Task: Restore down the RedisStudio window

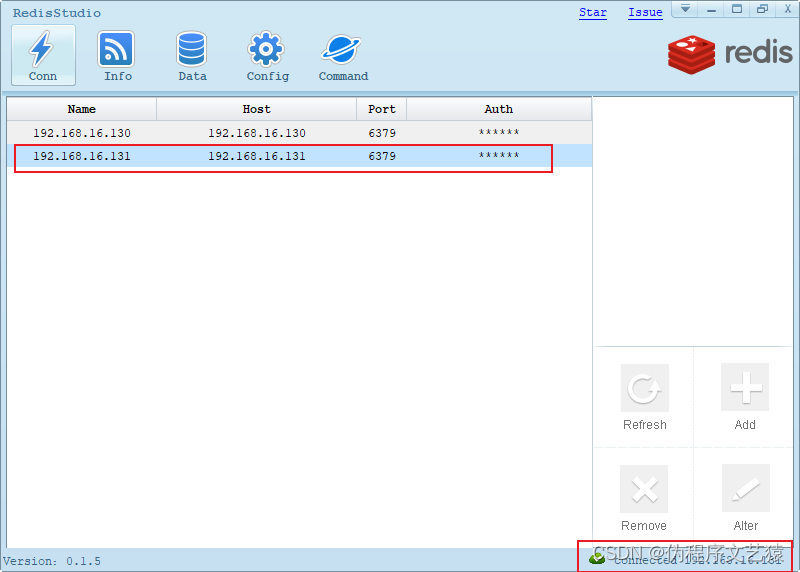Action: coord(762,9)
